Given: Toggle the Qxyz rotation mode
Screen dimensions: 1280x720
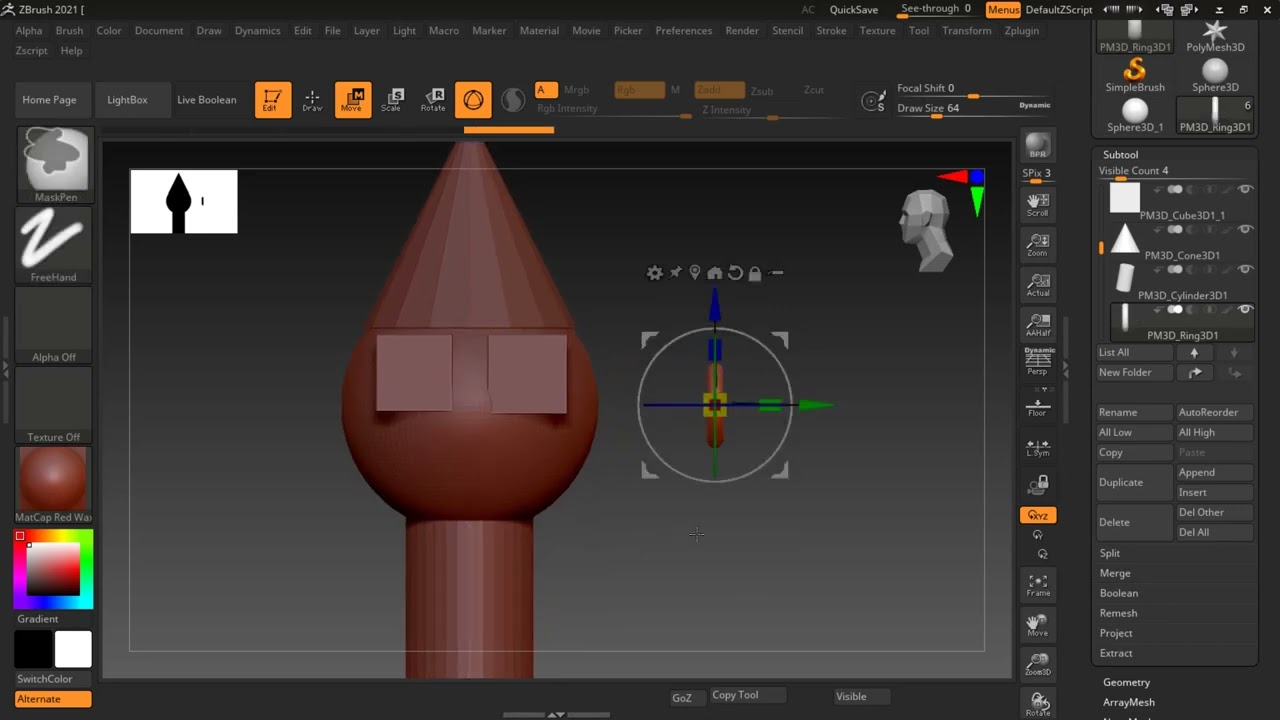Looking at the screenshot, I should tap(1038, 515).
